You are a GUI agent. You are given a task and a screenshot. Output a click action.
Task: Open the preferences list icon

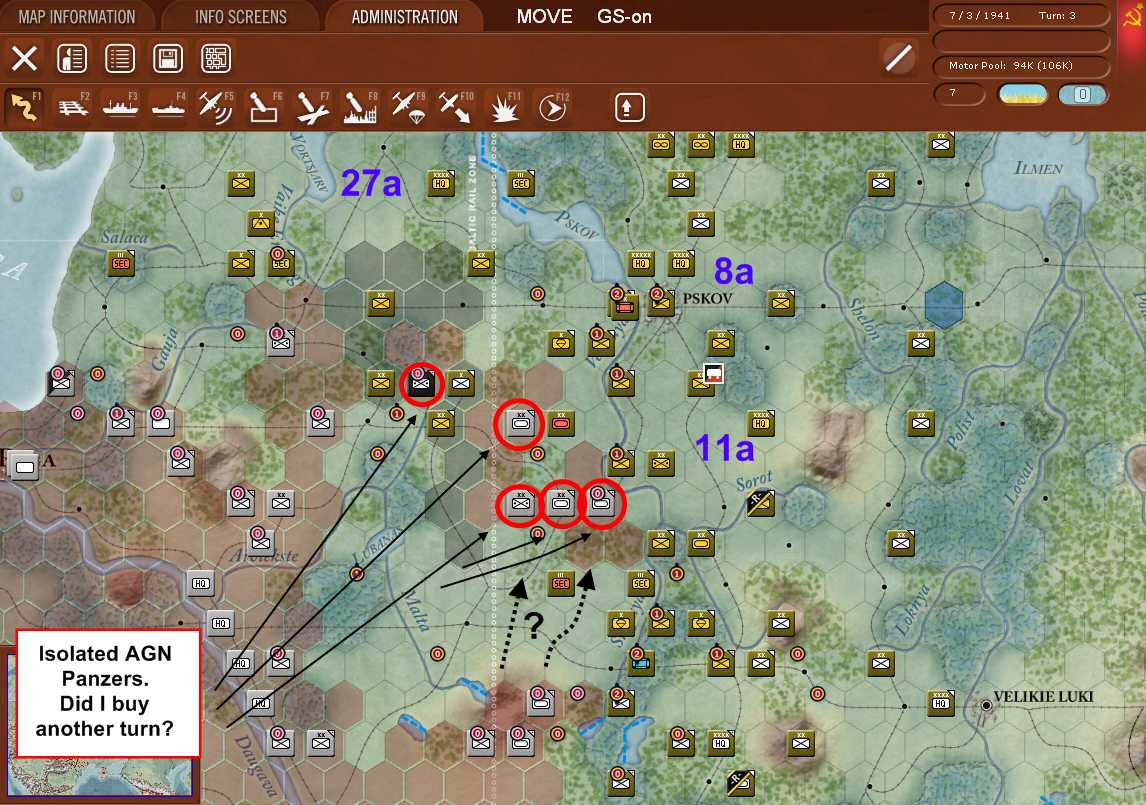[120, 58]
